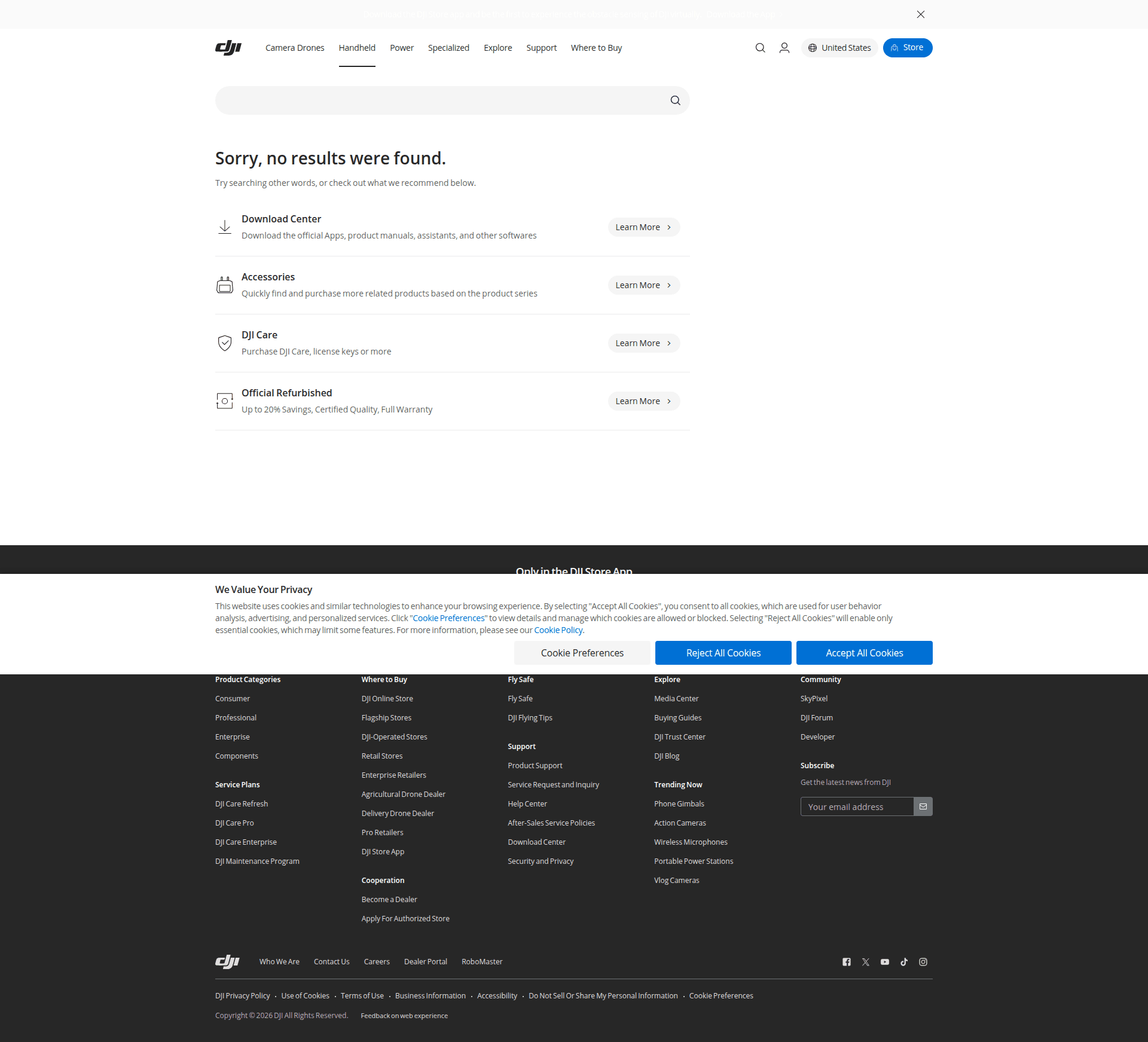The width and height of the screenshot is (1148, 1042).
Task: Open the Specialized menu
Action: click(448, 48)
